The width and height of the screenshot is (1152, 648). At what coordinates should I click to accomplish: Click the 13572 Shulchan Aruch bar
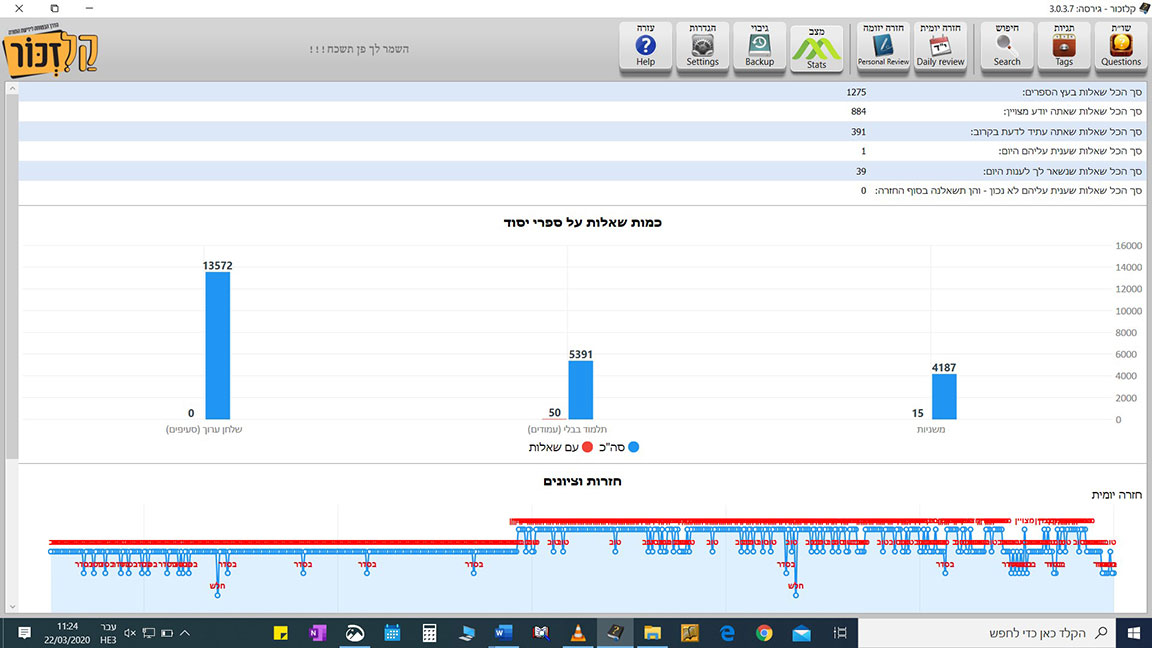[x=218, y=345]
